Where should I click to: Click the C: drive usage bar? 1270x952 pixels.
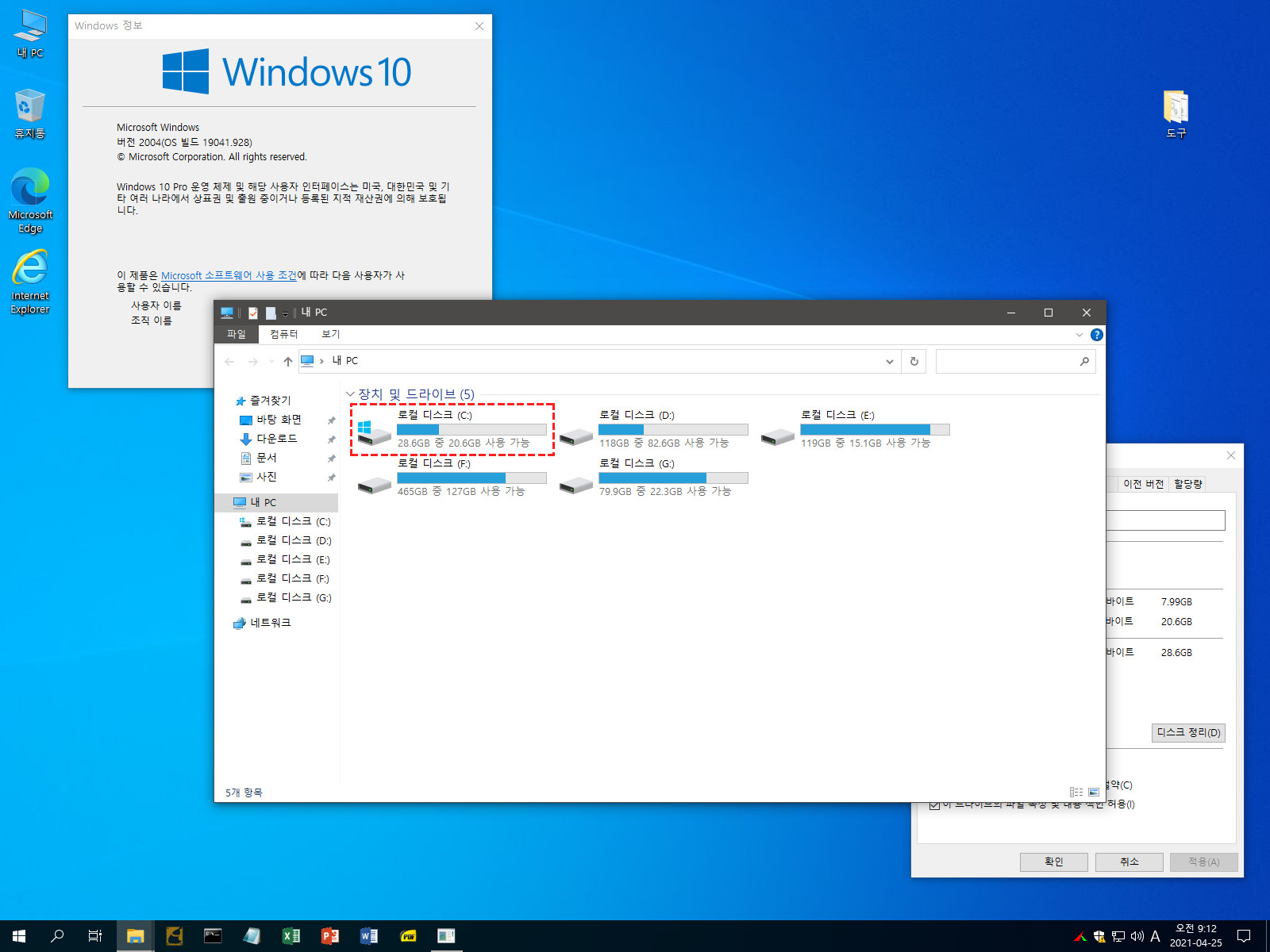click(471, 429)
